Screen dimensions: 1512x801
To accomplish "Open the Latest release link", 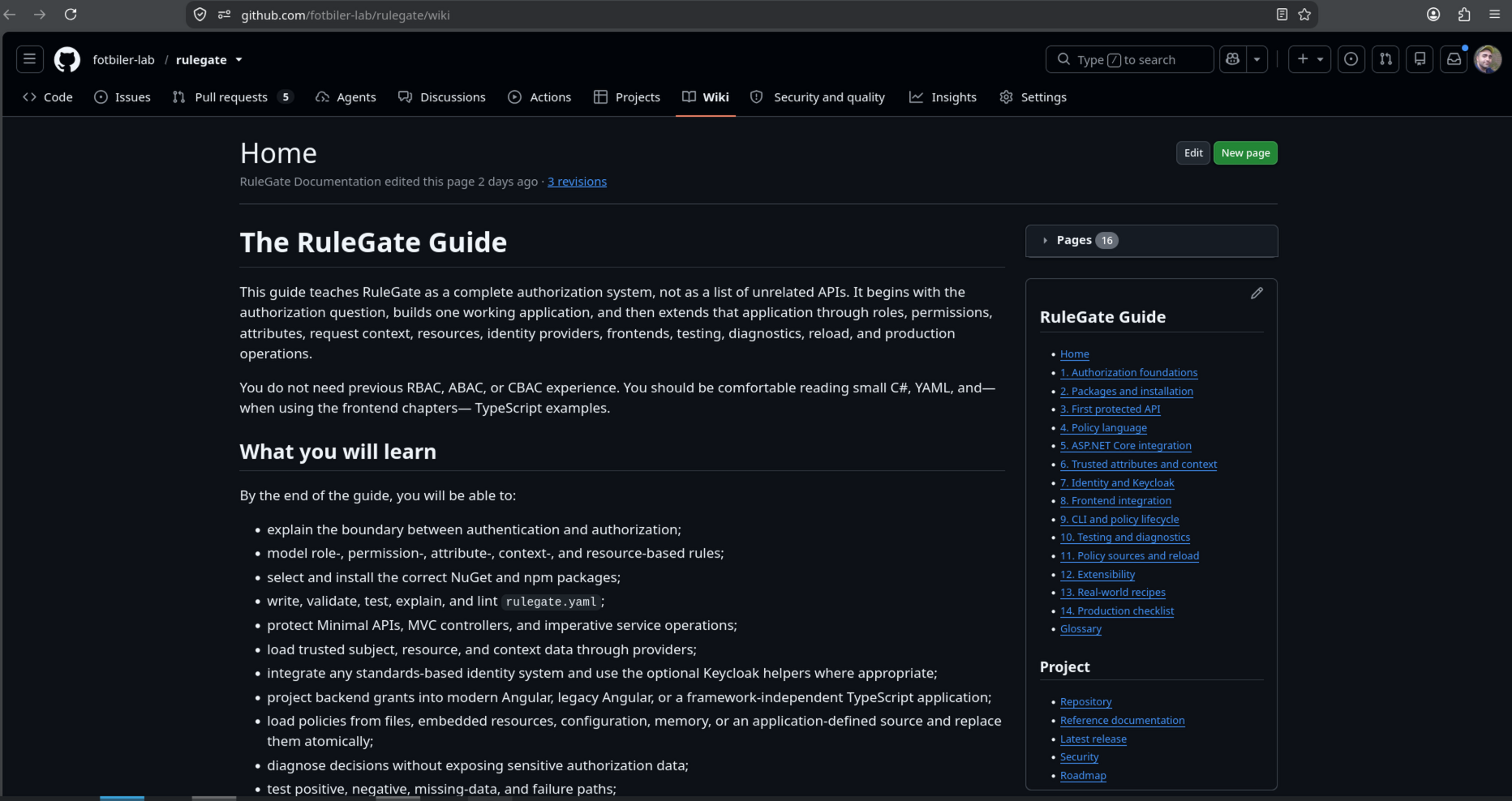I will point(1093,739).
